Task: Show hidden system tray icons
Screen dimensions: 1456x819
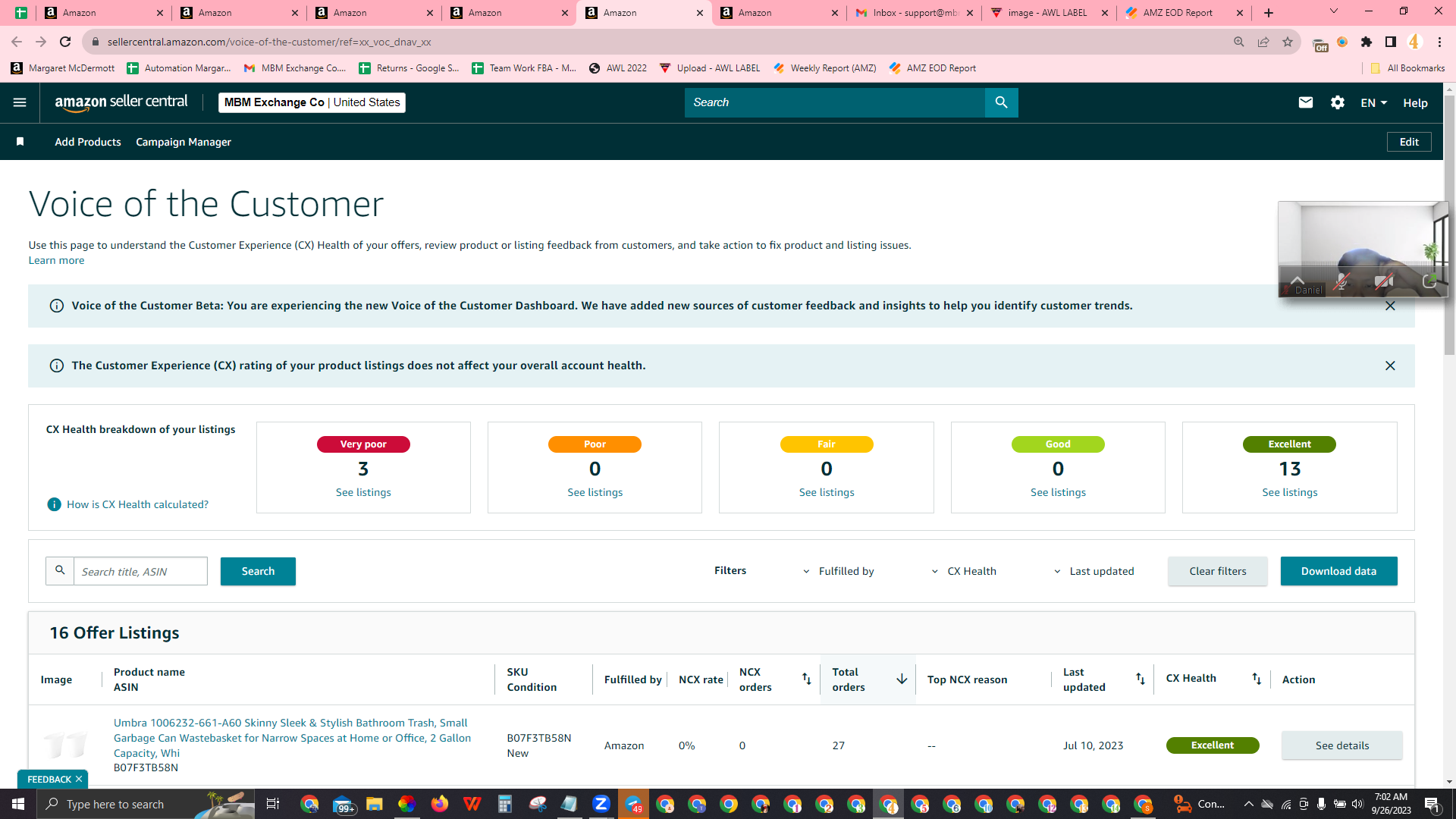Action: click(1248, 804)
